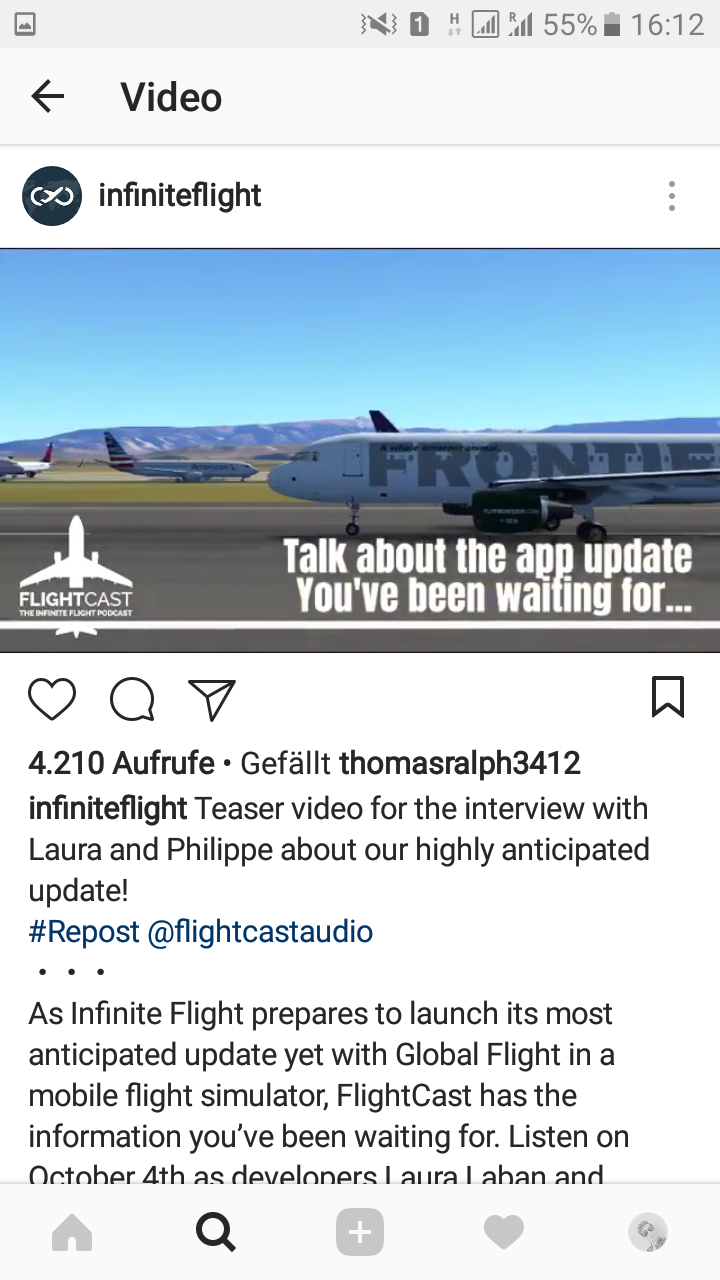Open the infiniteflight profile picture

coord(52,196)
